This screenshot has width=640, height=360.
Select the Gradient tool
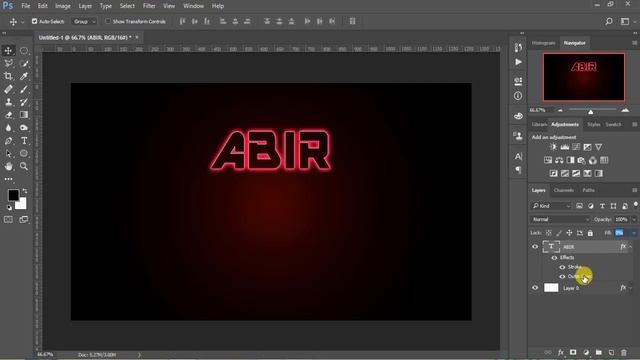click(24, 115)
